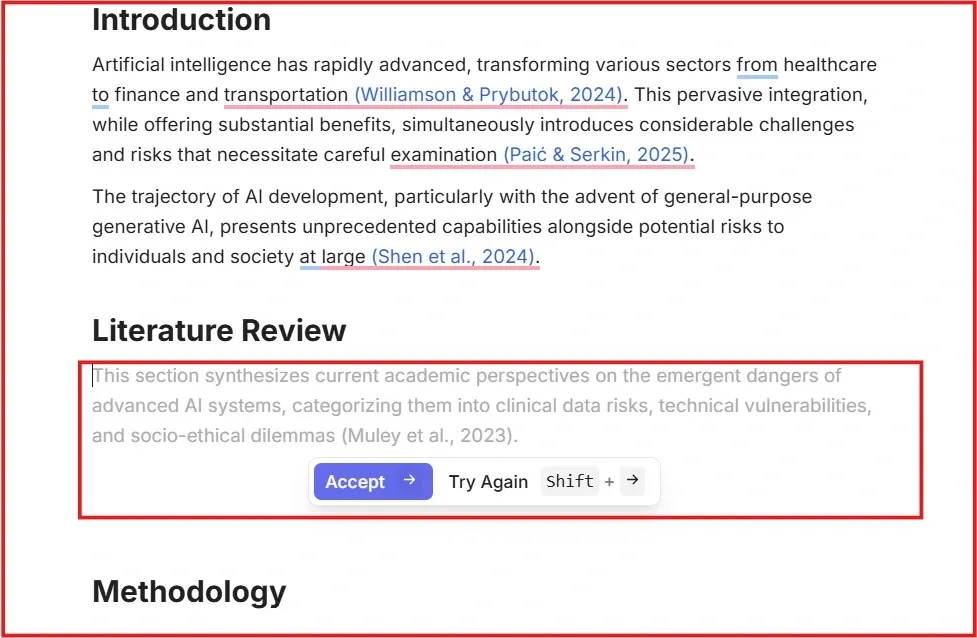The image size is (977, 638).
Task: Click the arrow icon inside Accept
Action: point(409,481)
